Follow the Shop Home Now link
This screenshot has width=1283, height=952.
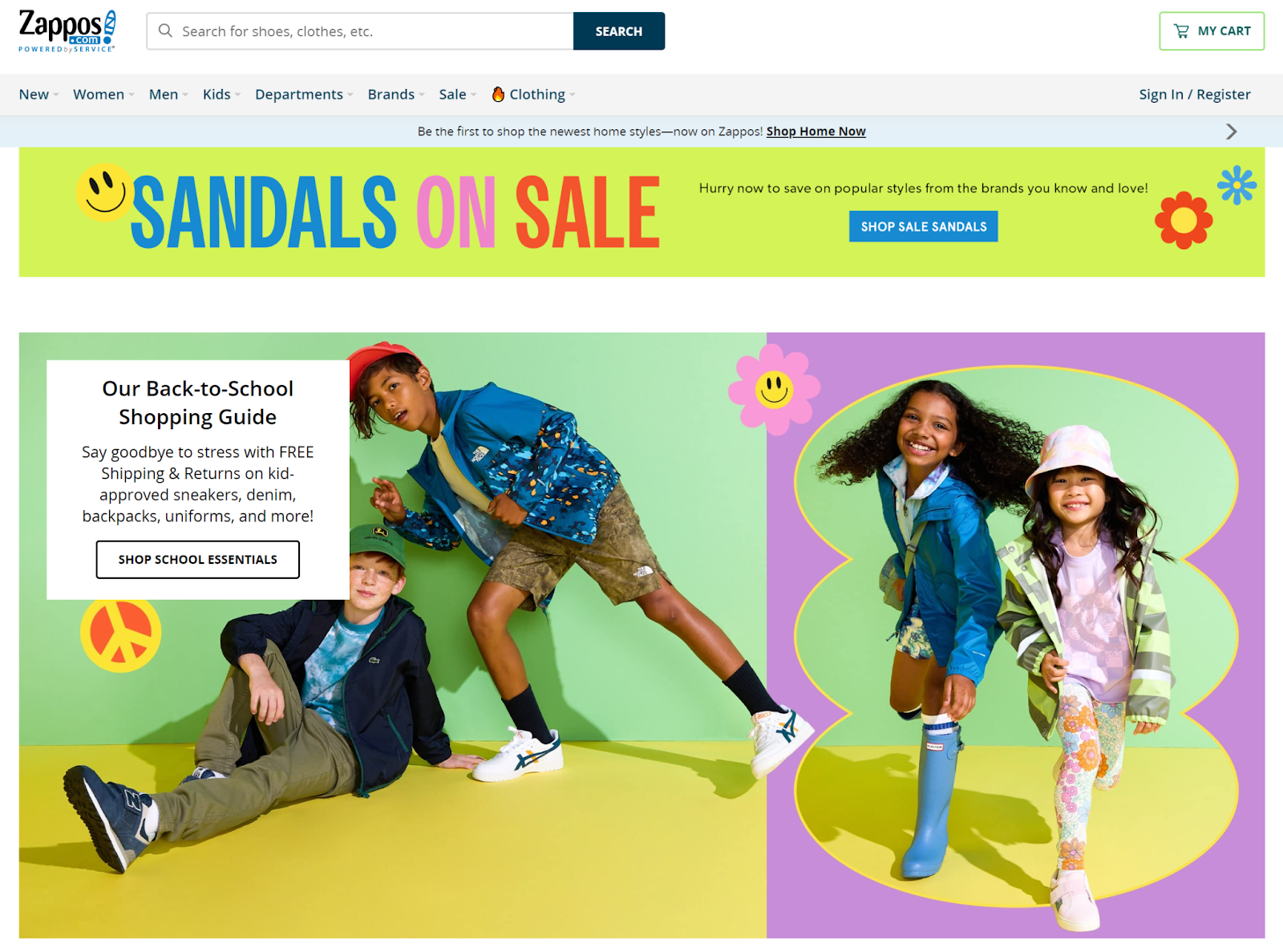[816, 132]
